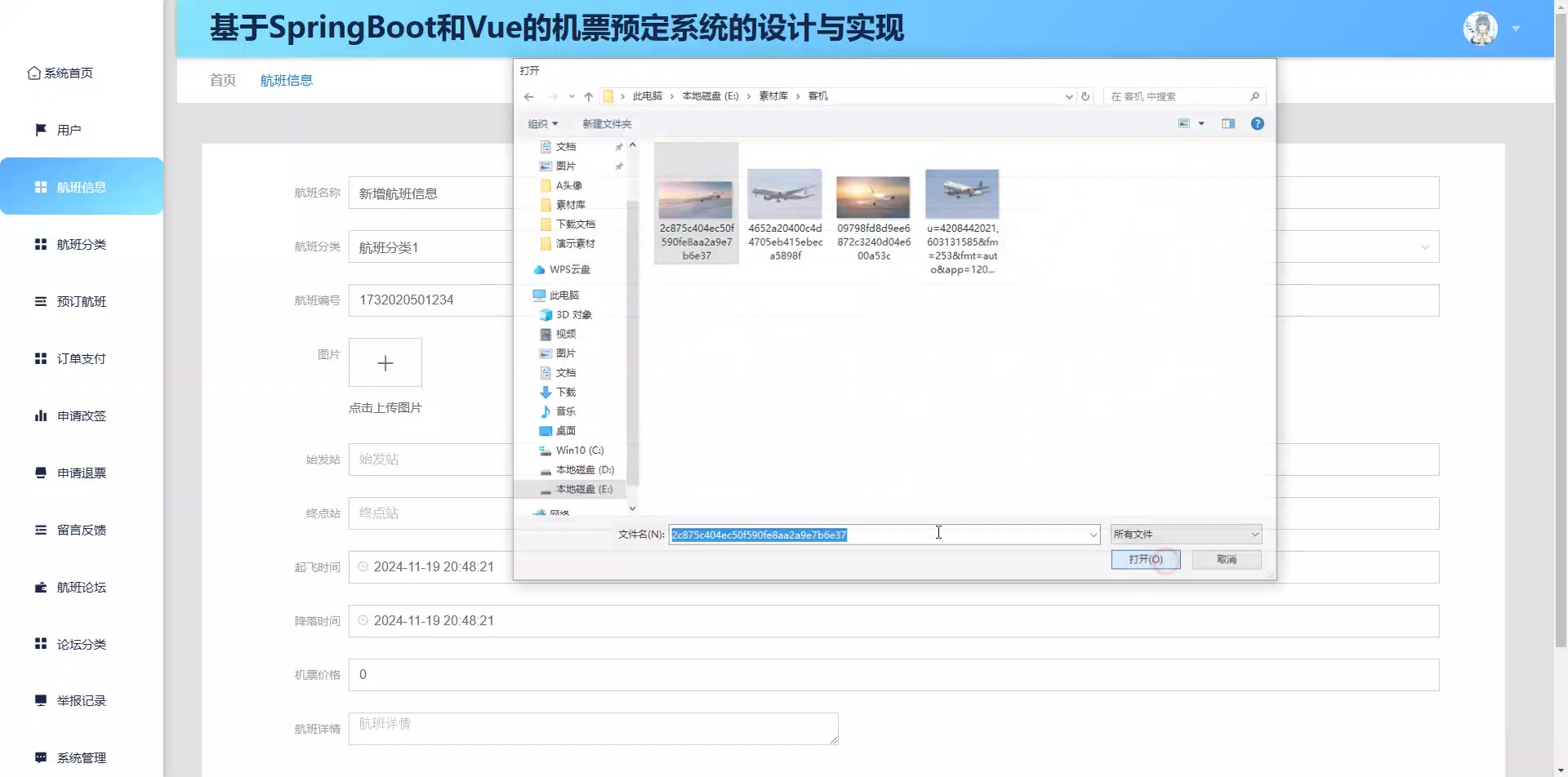1568x777 pixels.
Task: Open the view options dropdown arrow
Action: [1201, 123]
